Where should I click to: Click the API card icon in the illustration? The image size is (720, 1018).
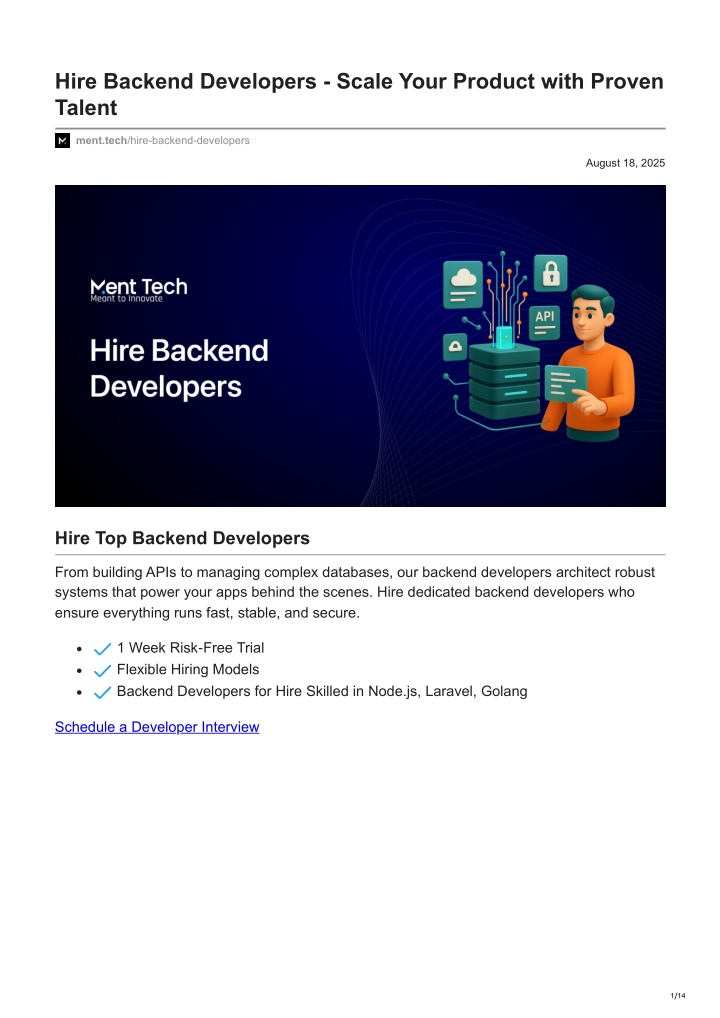(545, 323)
